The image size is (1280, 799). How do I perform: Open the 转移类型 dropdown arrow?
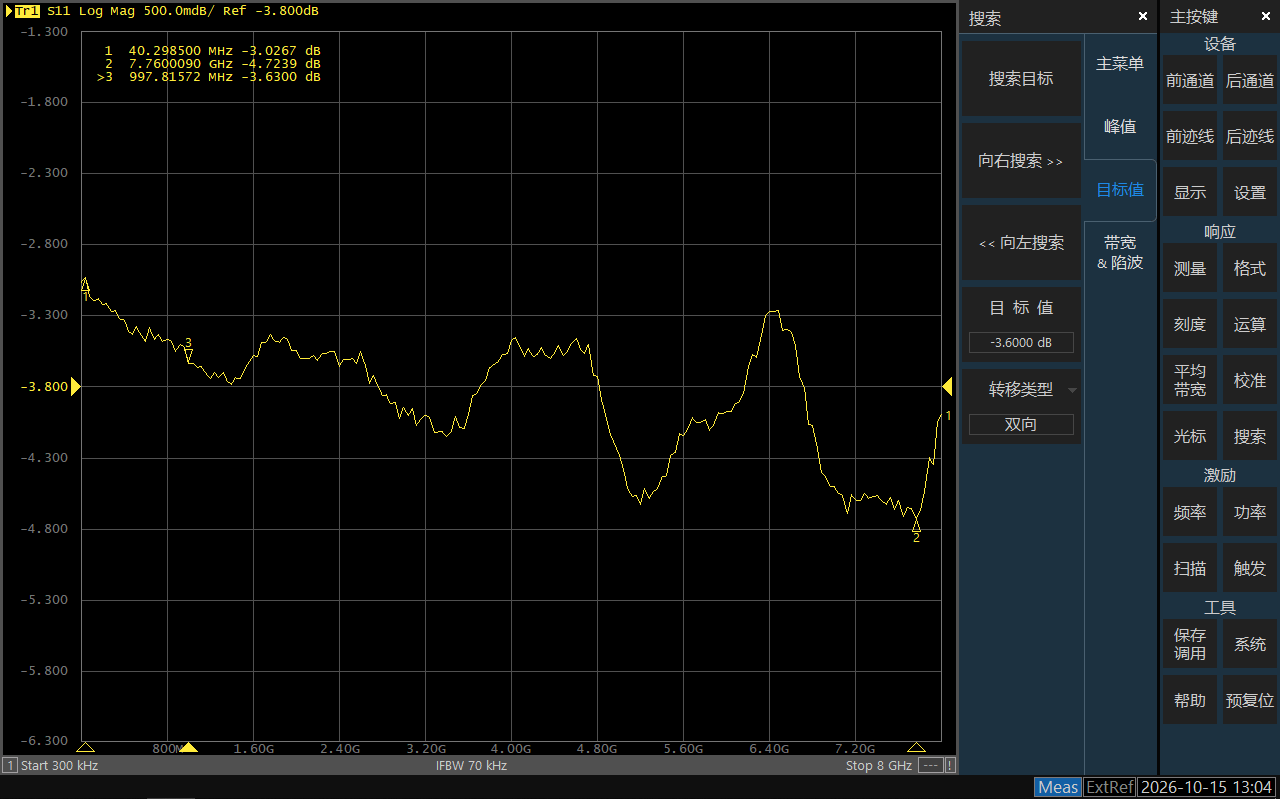[1073, 390]
